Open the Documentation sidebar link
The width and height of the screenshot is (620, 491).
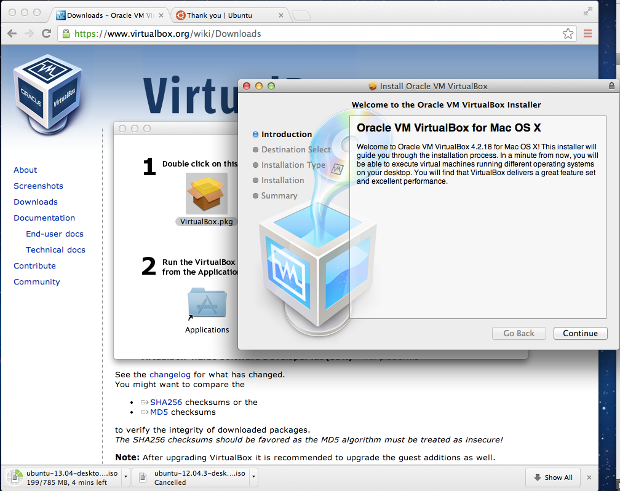point(44,218)
